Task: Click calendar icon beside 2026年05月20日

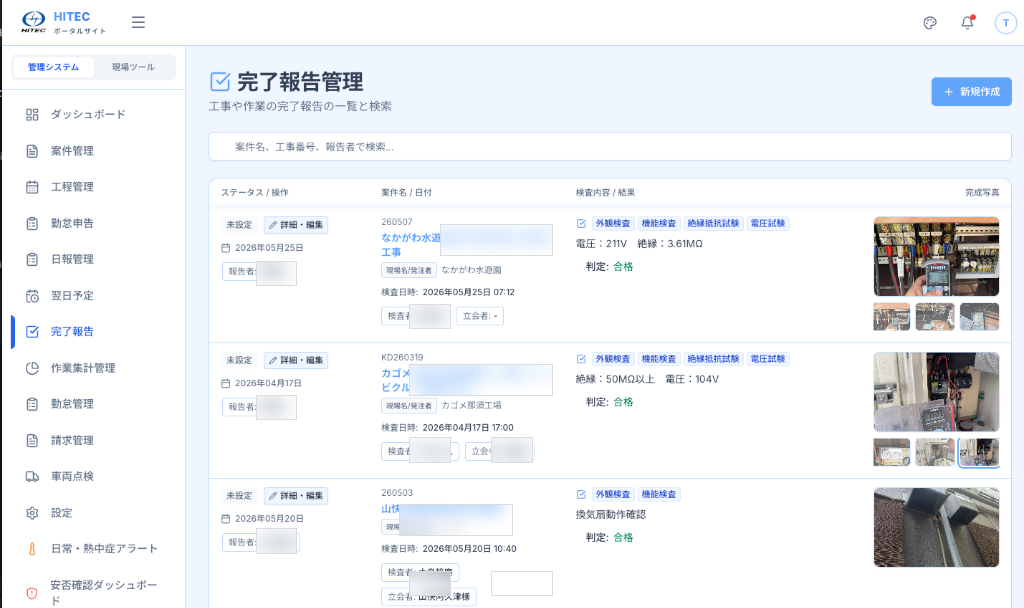Action: pos(226,519)
